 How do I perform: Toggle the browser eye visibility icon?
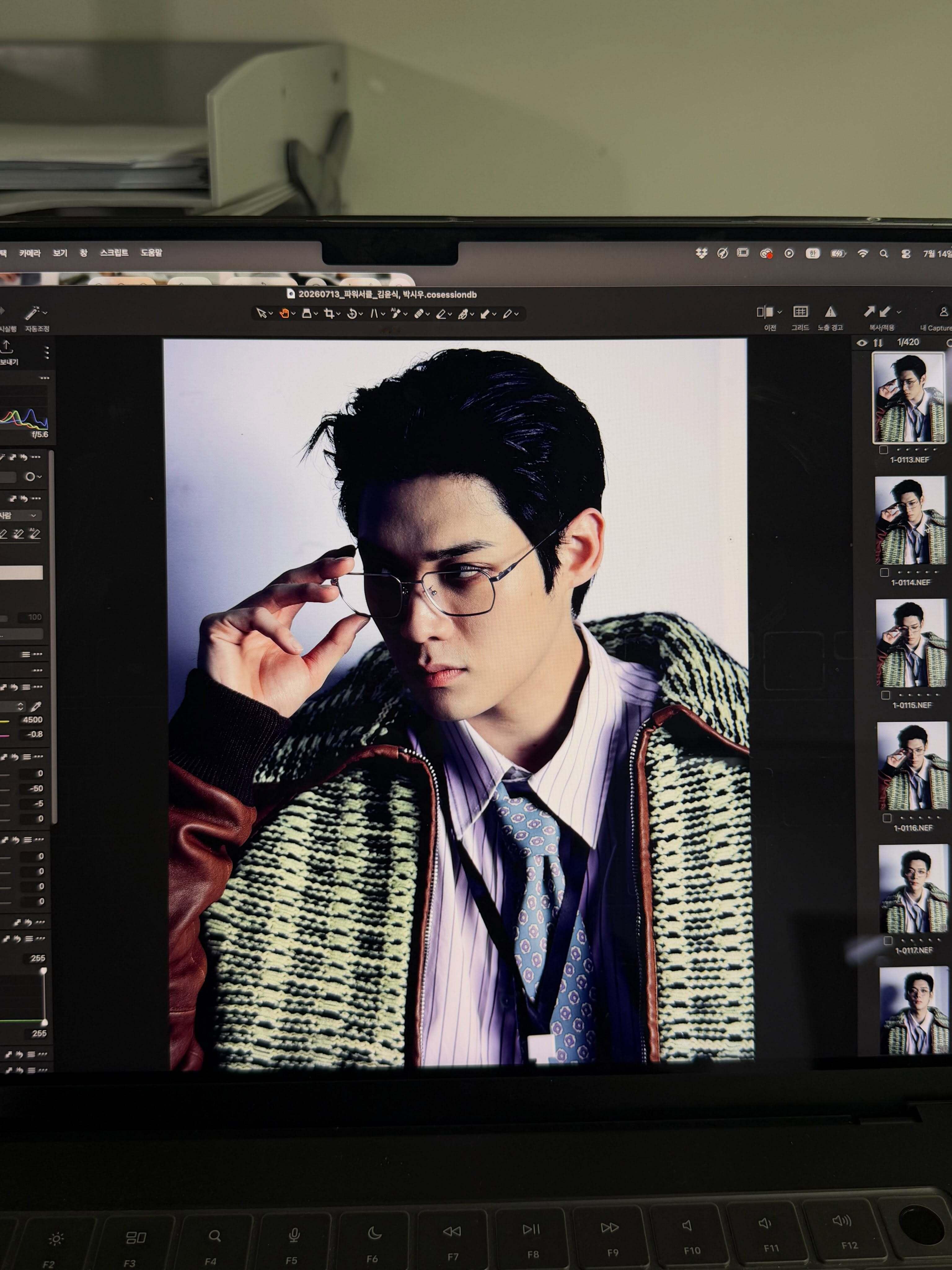(x=862, y=343)
